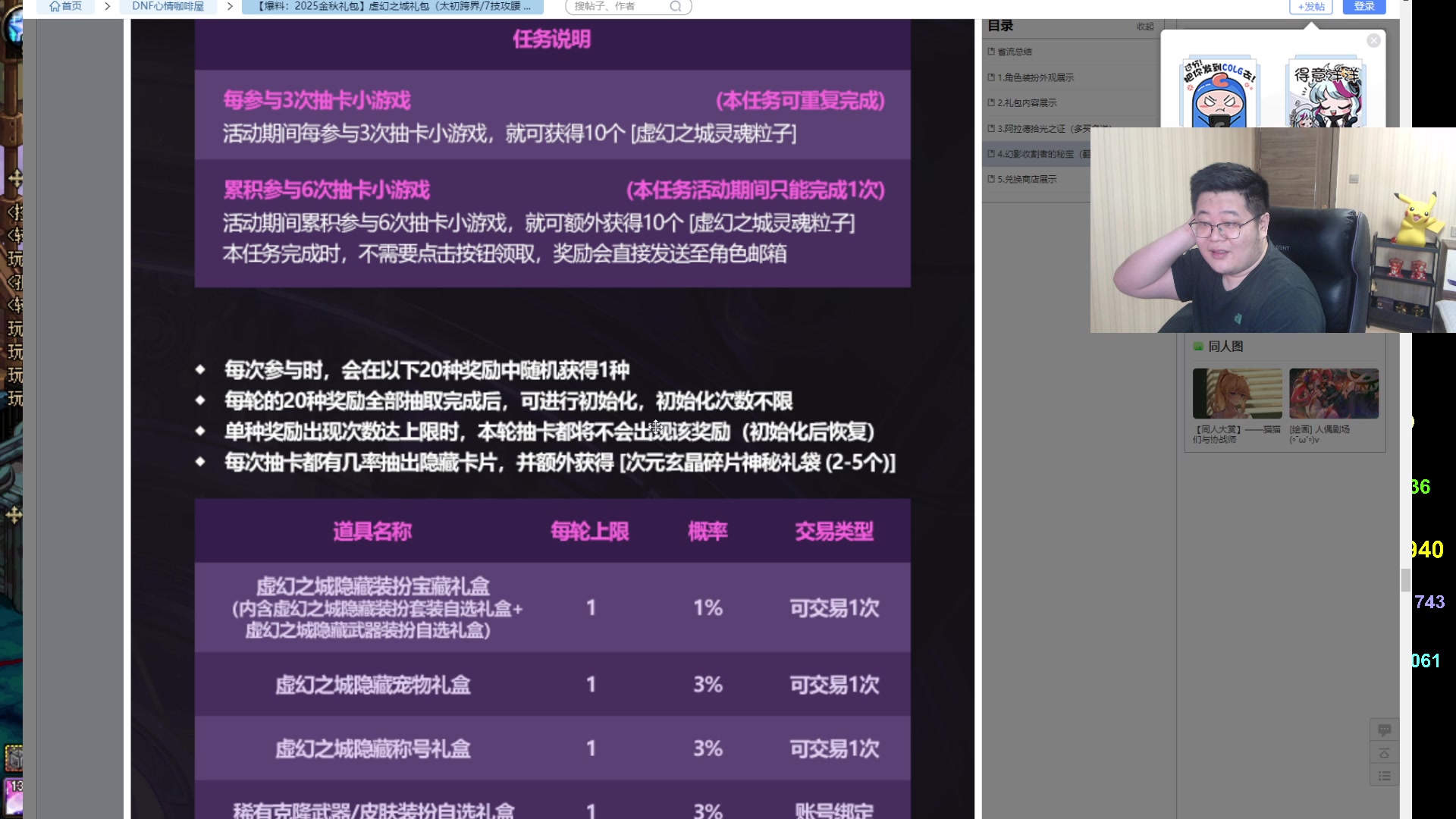Click the 每轮上限 column header

pos(590,532)
